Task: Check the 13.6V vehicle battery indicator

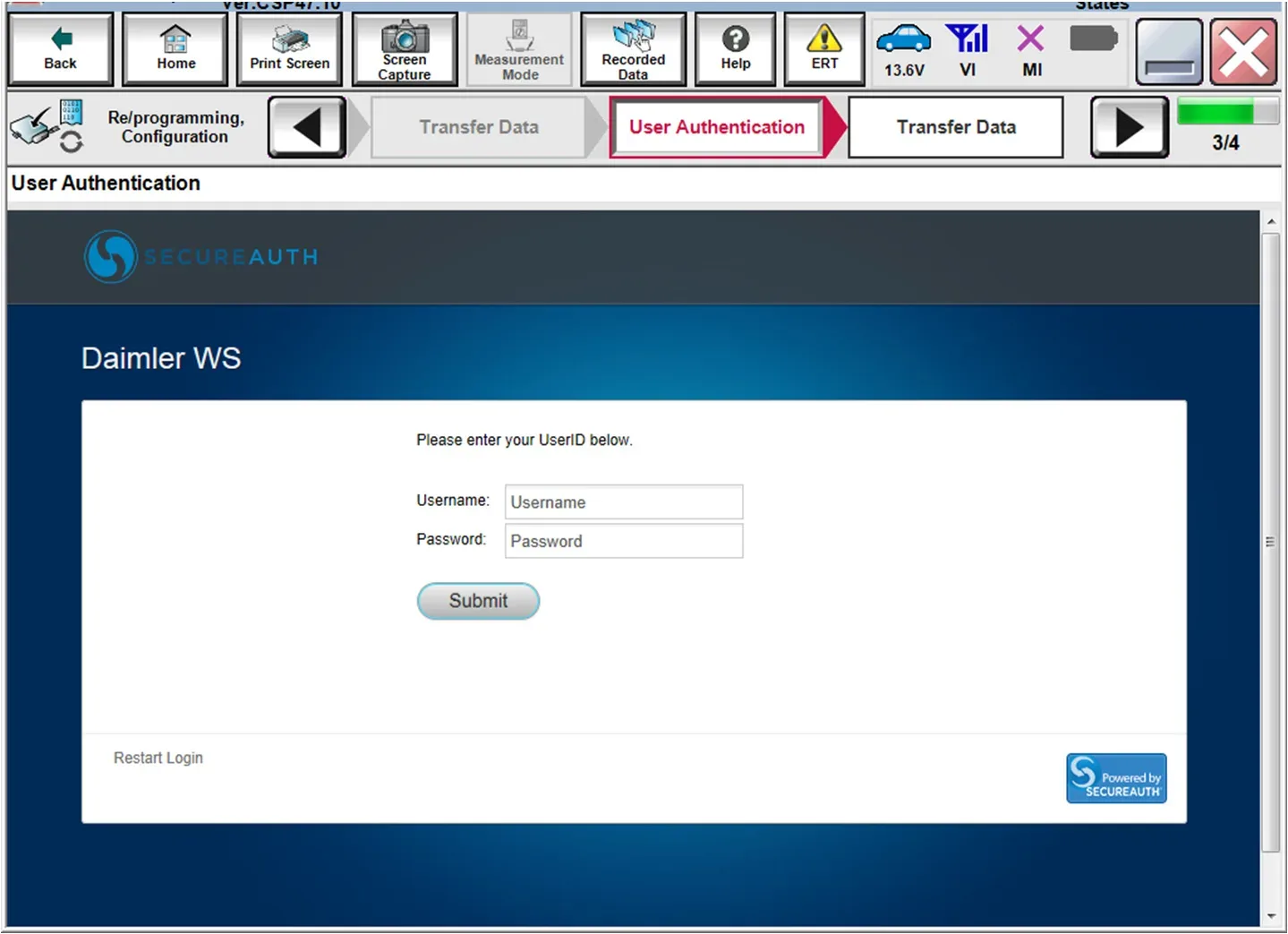Action: click(x=904, y=50)
